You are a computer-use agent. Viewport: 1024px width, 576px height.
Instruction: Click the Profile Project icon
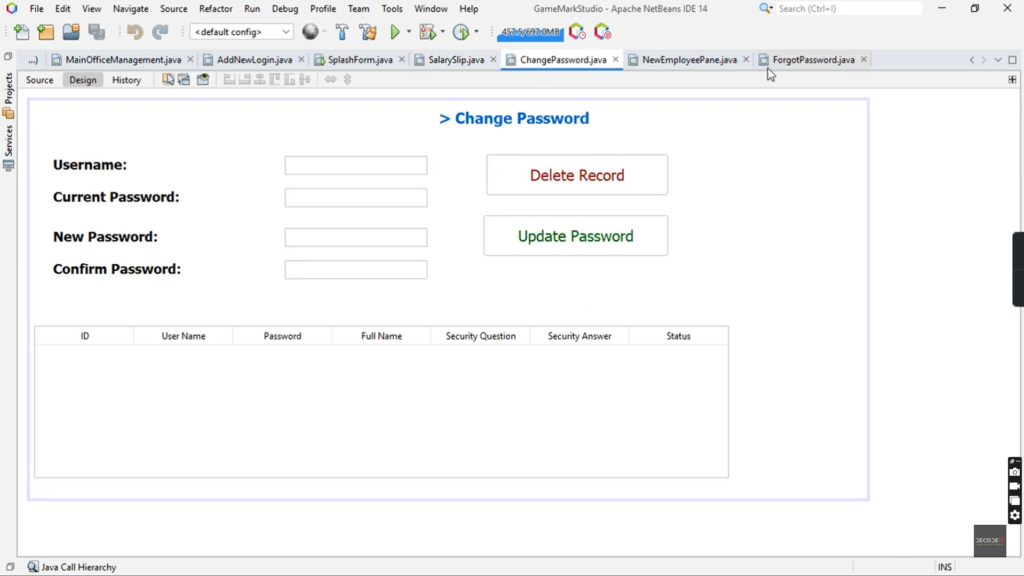coord(461,32)
